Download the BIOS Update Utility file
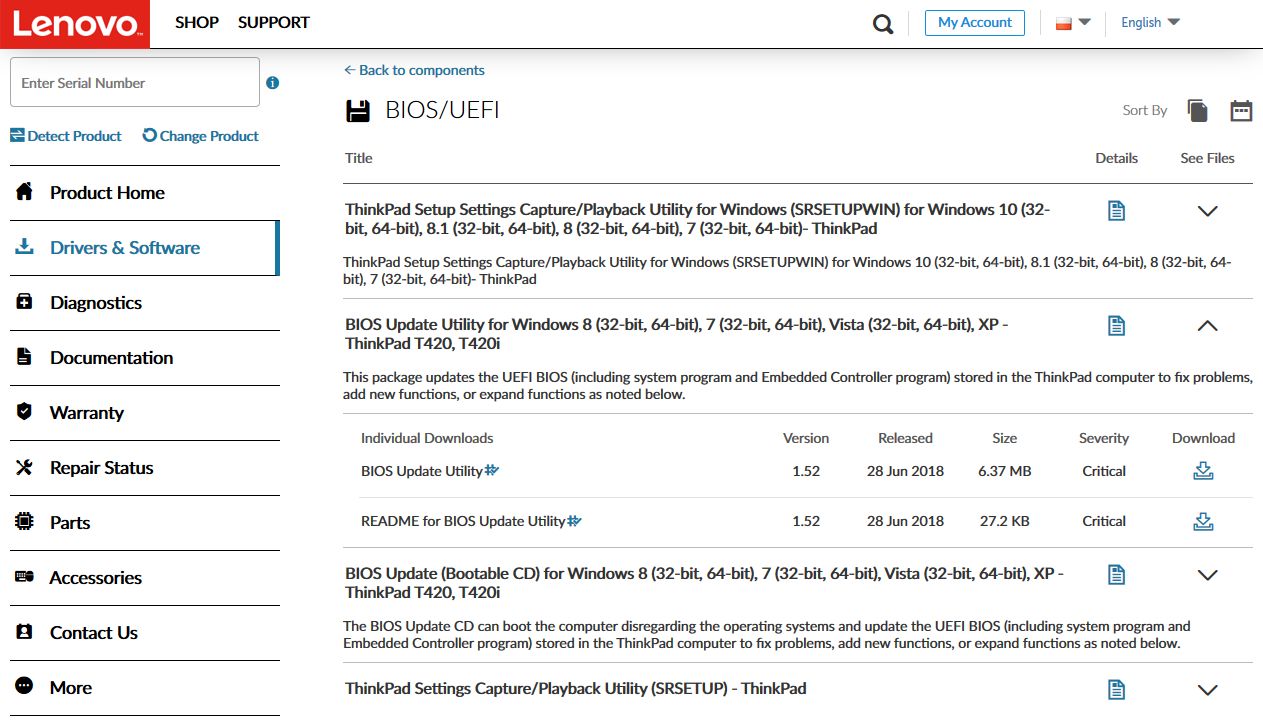The width and height of the screenshot is (1263, 721). coord(1204,471)
